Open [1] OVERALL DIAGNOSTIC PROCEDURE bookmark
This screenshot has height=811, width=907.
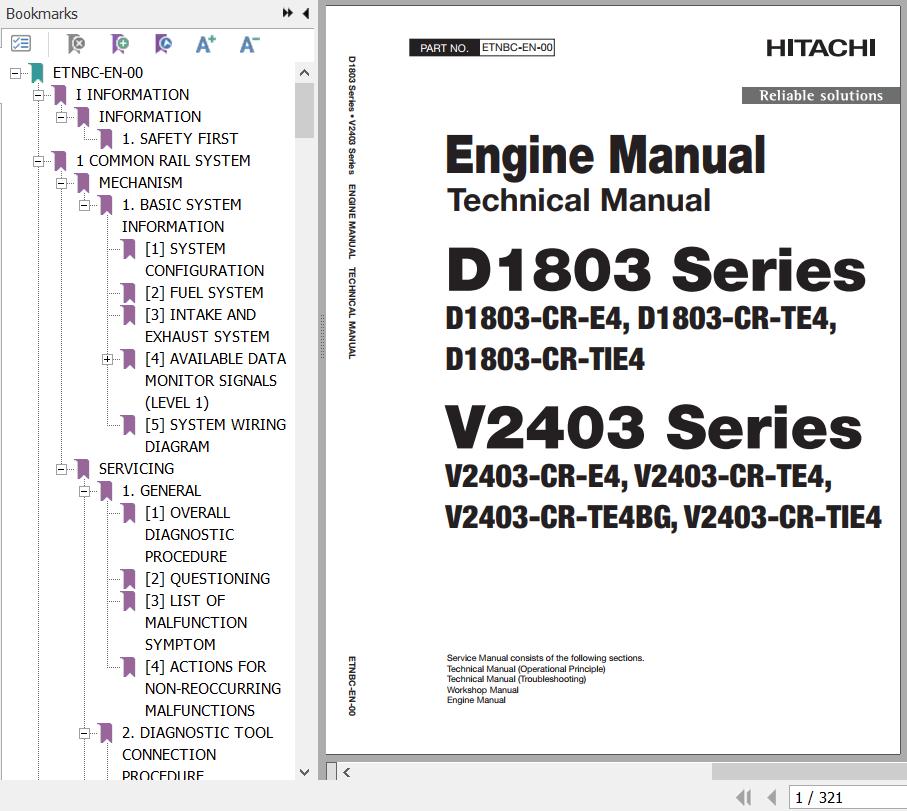[x=189, y=535]
